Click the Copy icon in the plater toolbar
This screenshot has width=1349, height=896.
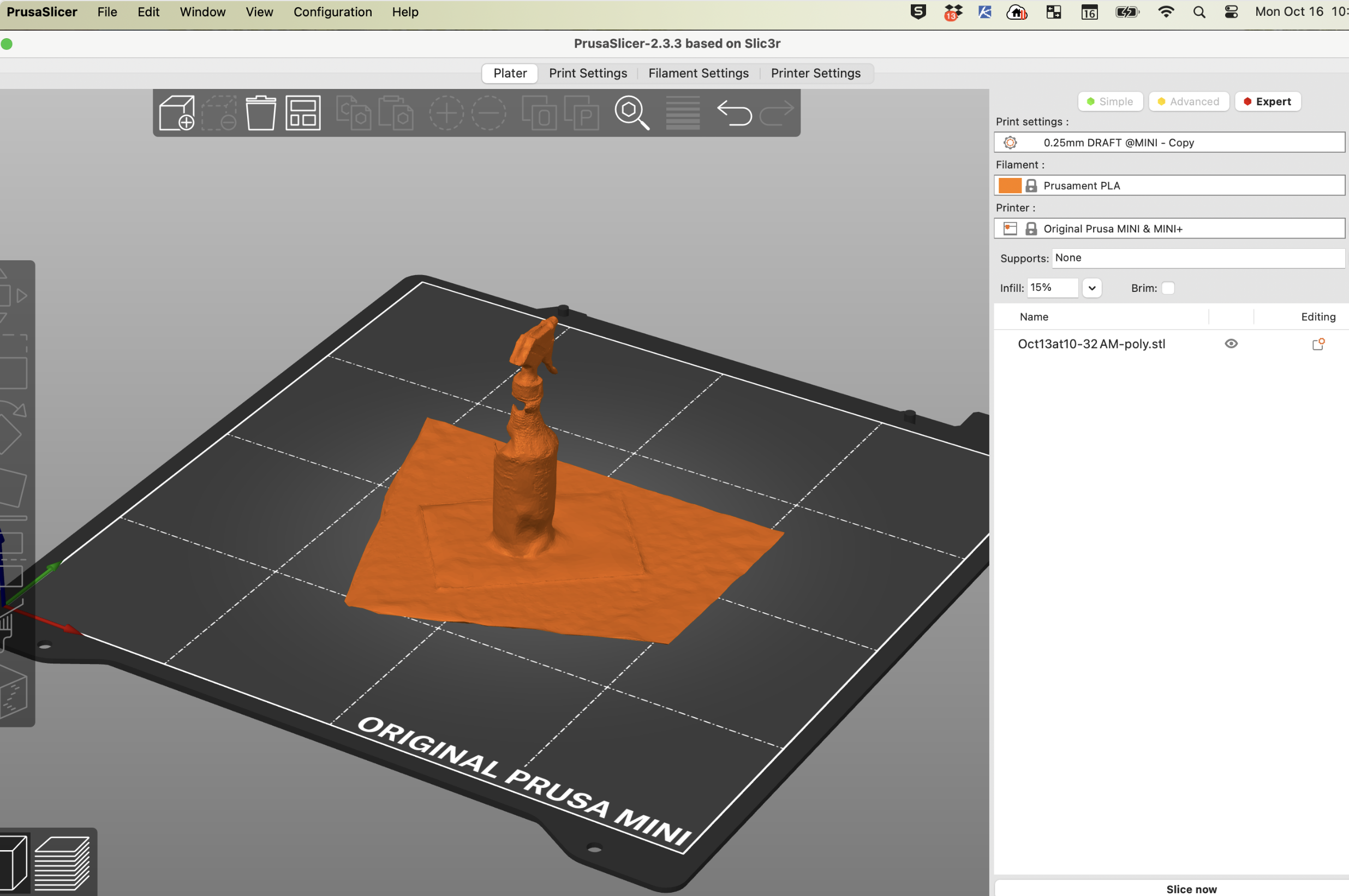tap(353, 112)
